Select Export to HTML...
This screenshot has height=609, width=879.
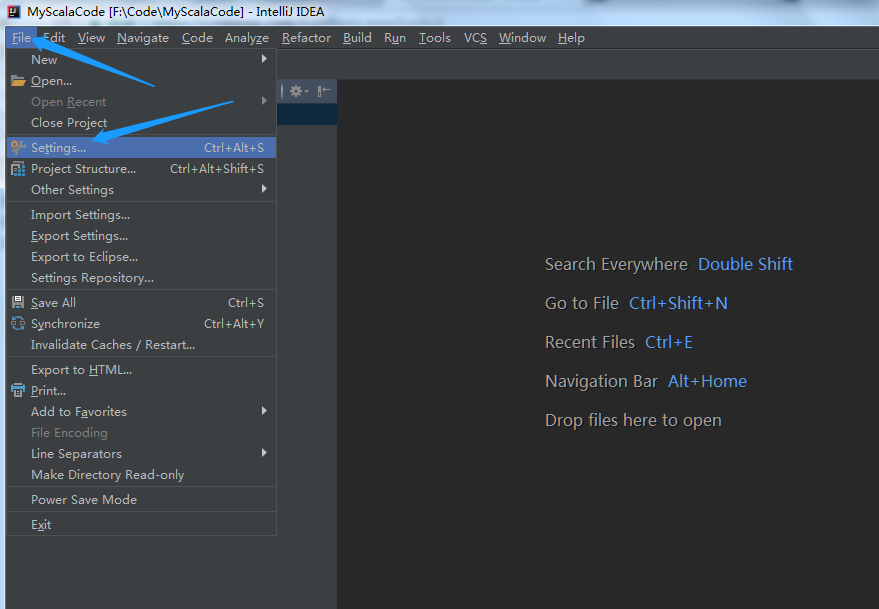[141, 370]
